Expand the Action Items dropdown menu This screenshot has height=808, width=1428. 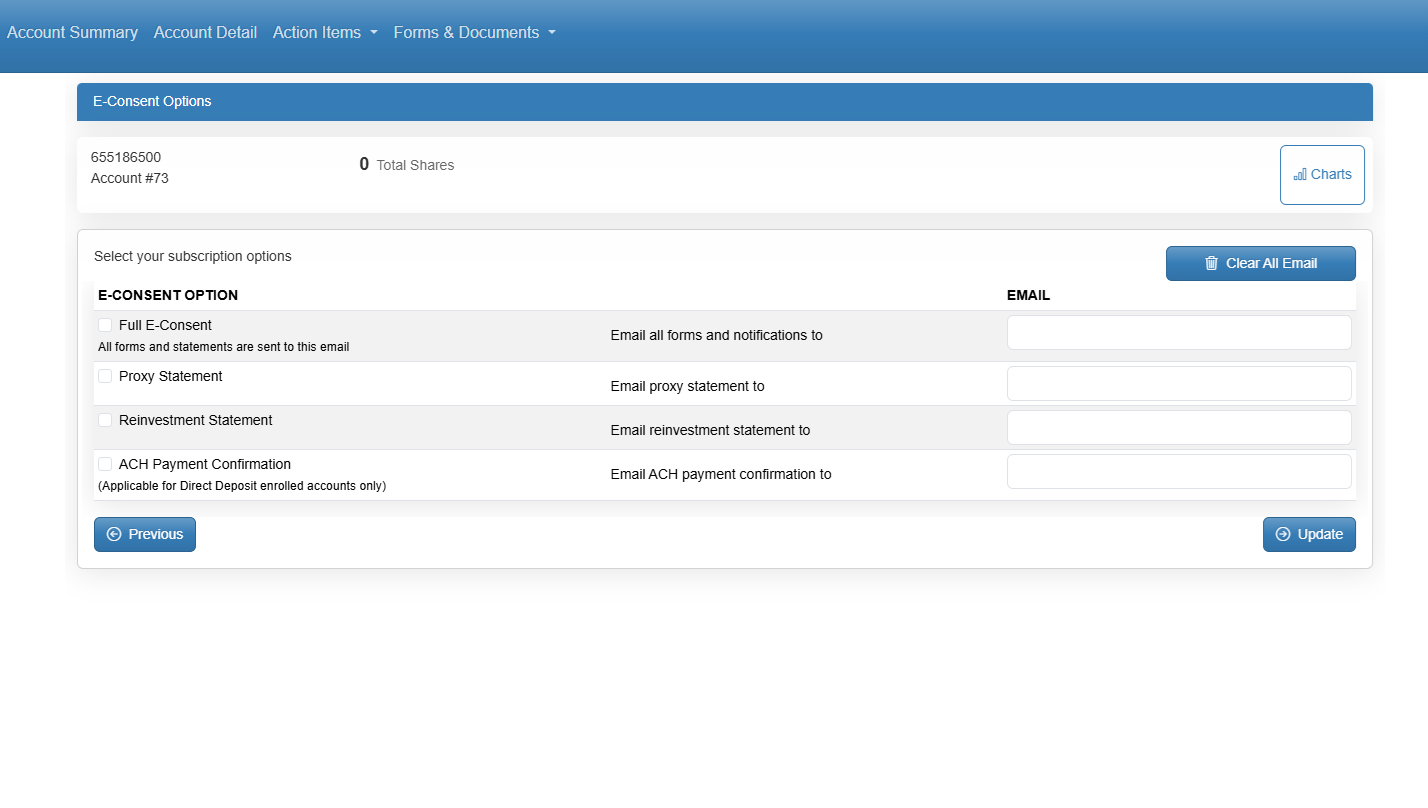click(x=325, y=32)
